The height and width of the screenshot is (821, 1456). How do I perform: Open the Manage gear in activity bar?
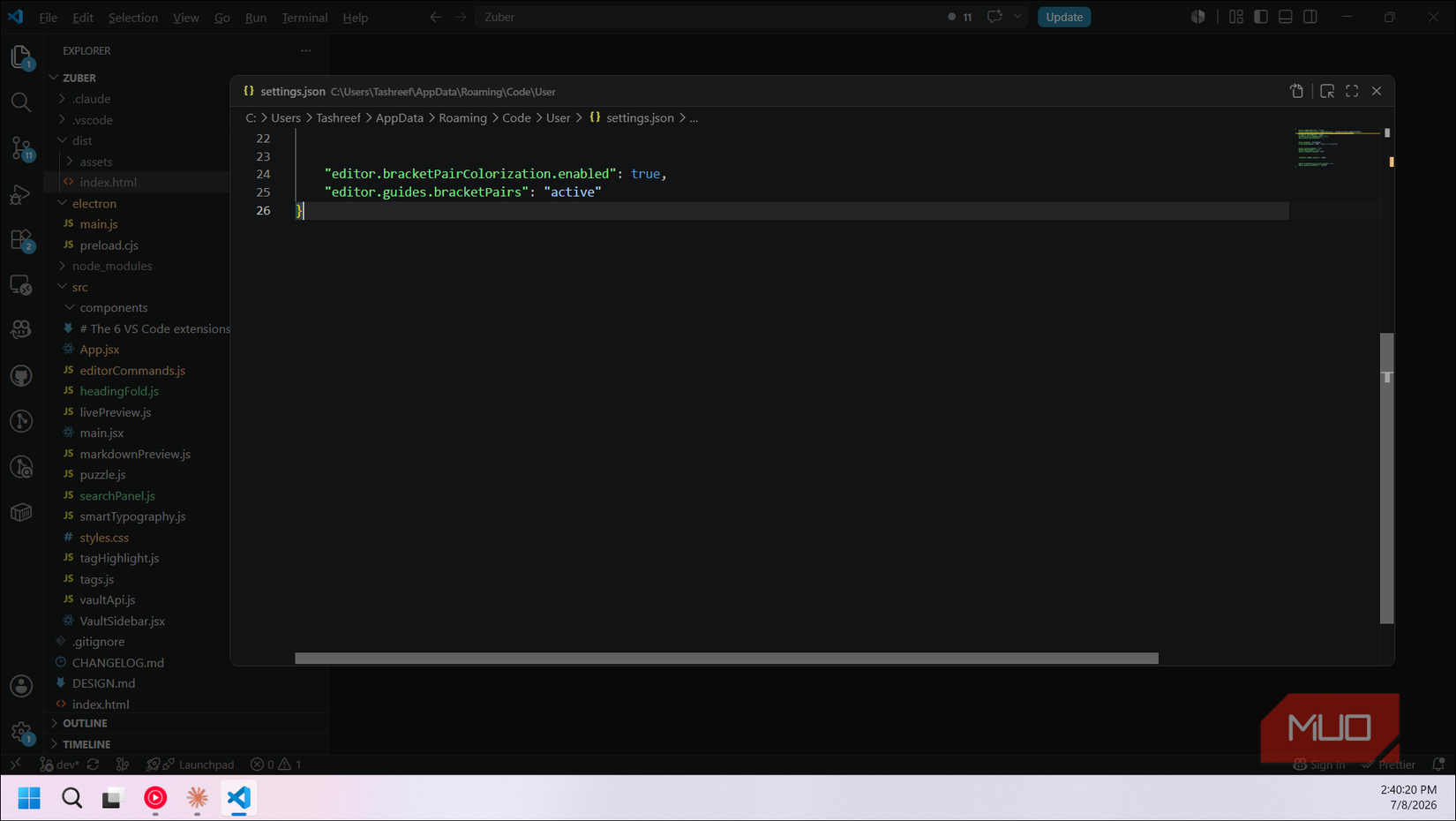[21, 732]
